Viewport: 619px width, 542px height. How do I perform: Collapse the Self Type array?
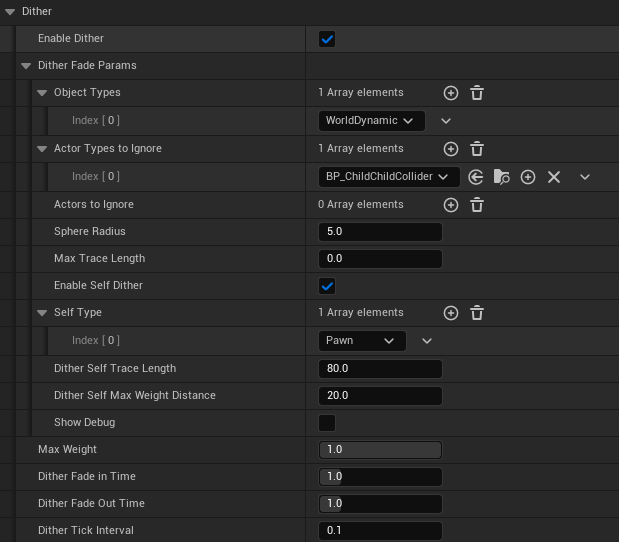pyautogui.click(x=42, y=313)
